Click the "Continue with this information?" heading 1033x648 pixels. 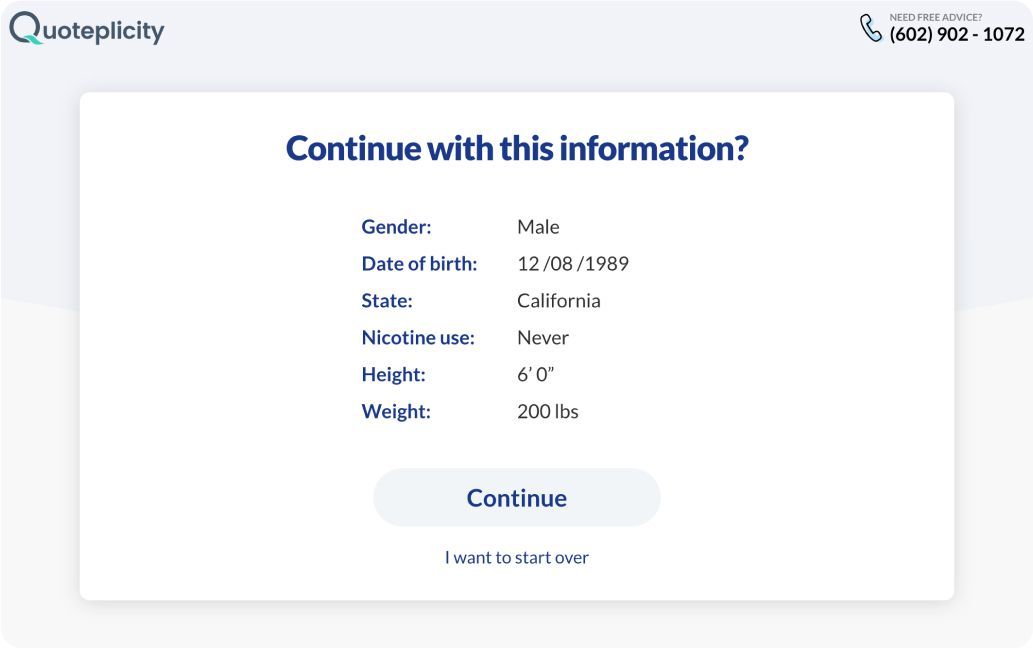pyautogui.click(x=517, y=148)
